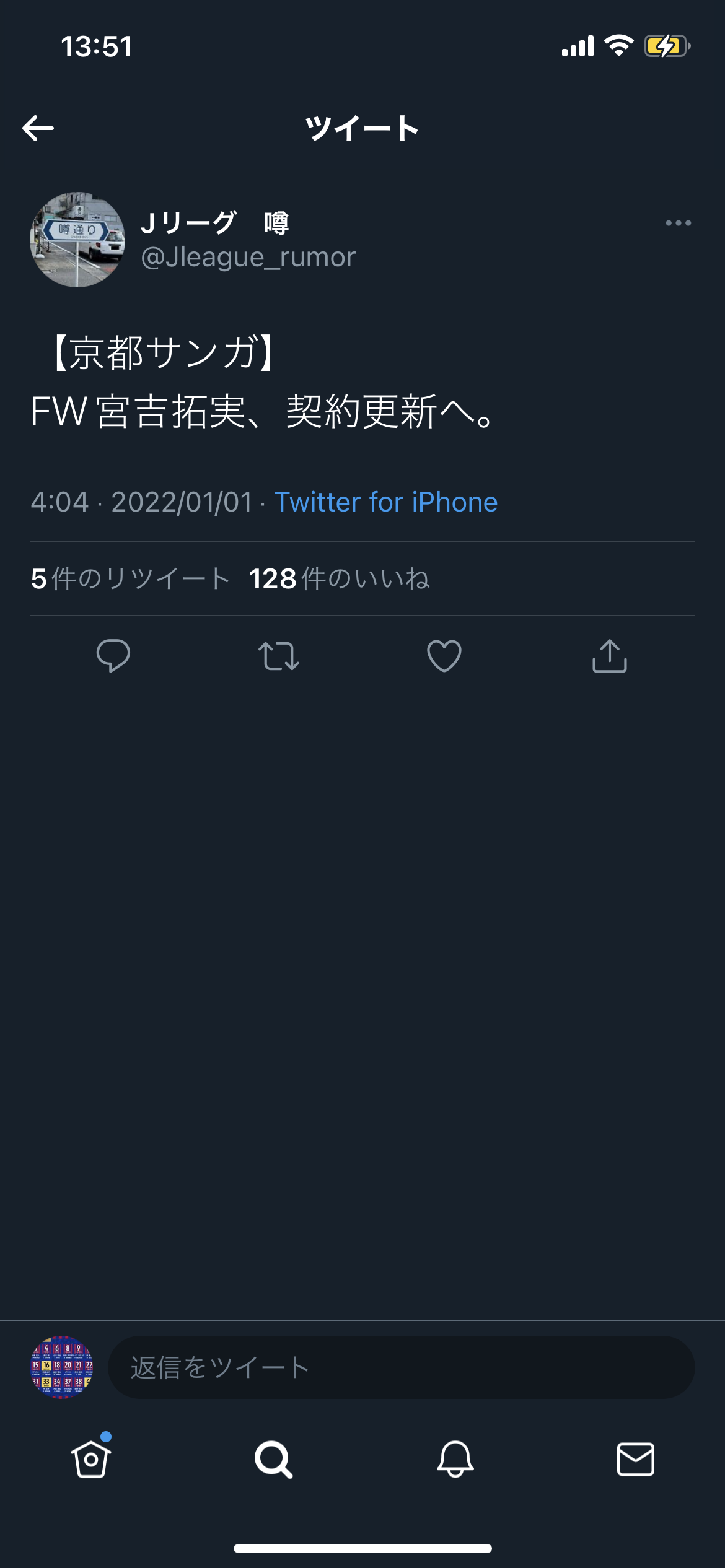Open the Home tab with house icon
This screenshot has width=725, height=1568.
(x=91, y=1459)
